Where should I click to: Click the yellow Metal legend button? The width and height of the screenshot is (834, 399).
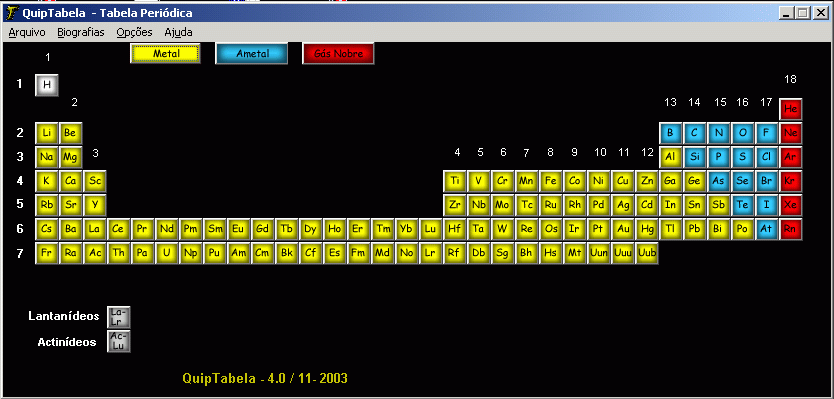click(165, 54)
